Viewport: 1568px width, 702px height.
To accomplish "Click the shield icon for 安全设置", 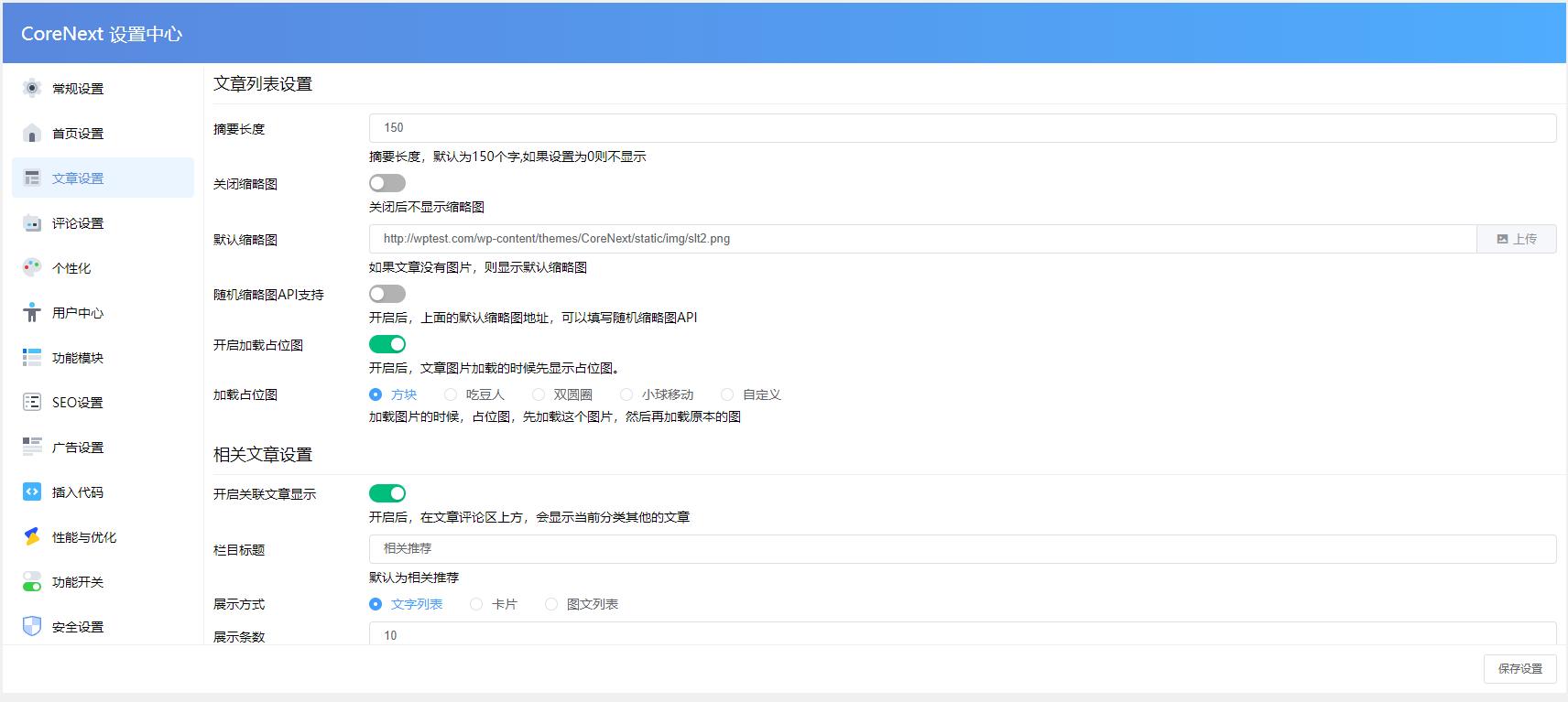I will click(32, 627).
